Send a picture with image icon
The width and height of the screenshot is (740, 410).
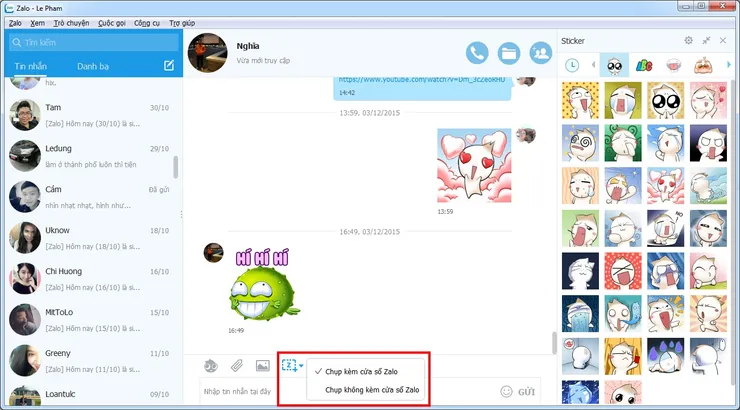click(262, 366)
